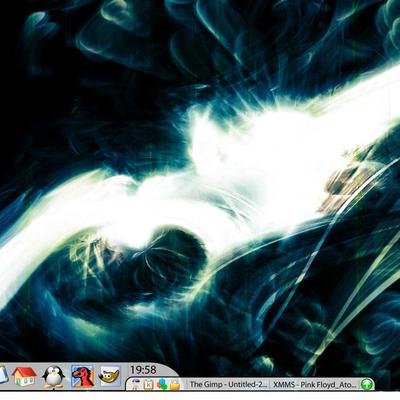This screenshot has height=400, width=400.
Task: Launch GIMP from the Wilber icon
Action: click(x=109, y=376)
